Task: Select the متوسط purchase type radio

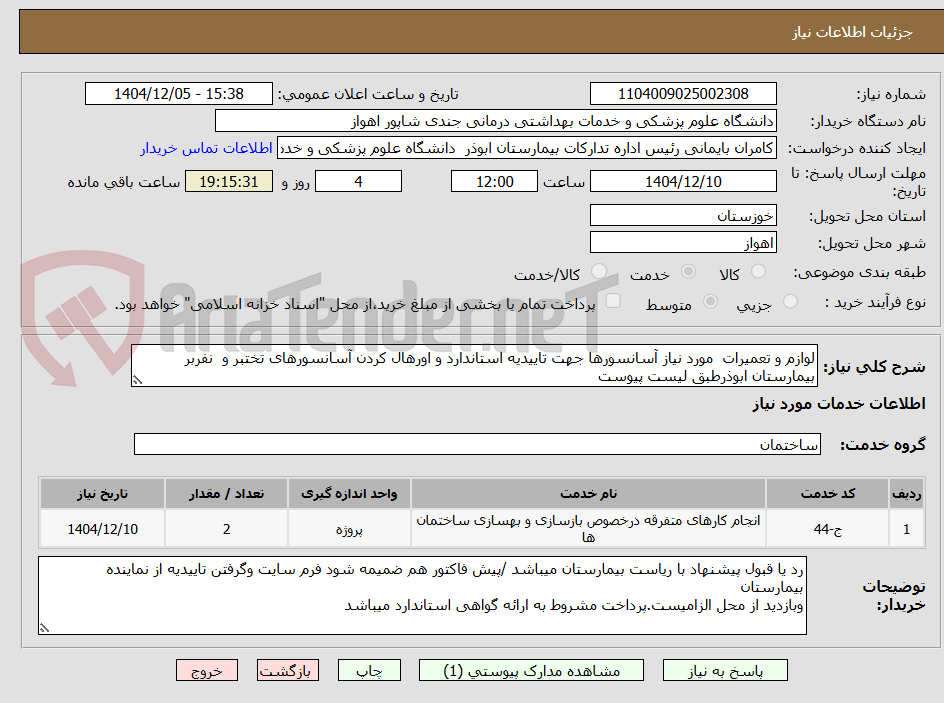Action: tap(710, 302)
